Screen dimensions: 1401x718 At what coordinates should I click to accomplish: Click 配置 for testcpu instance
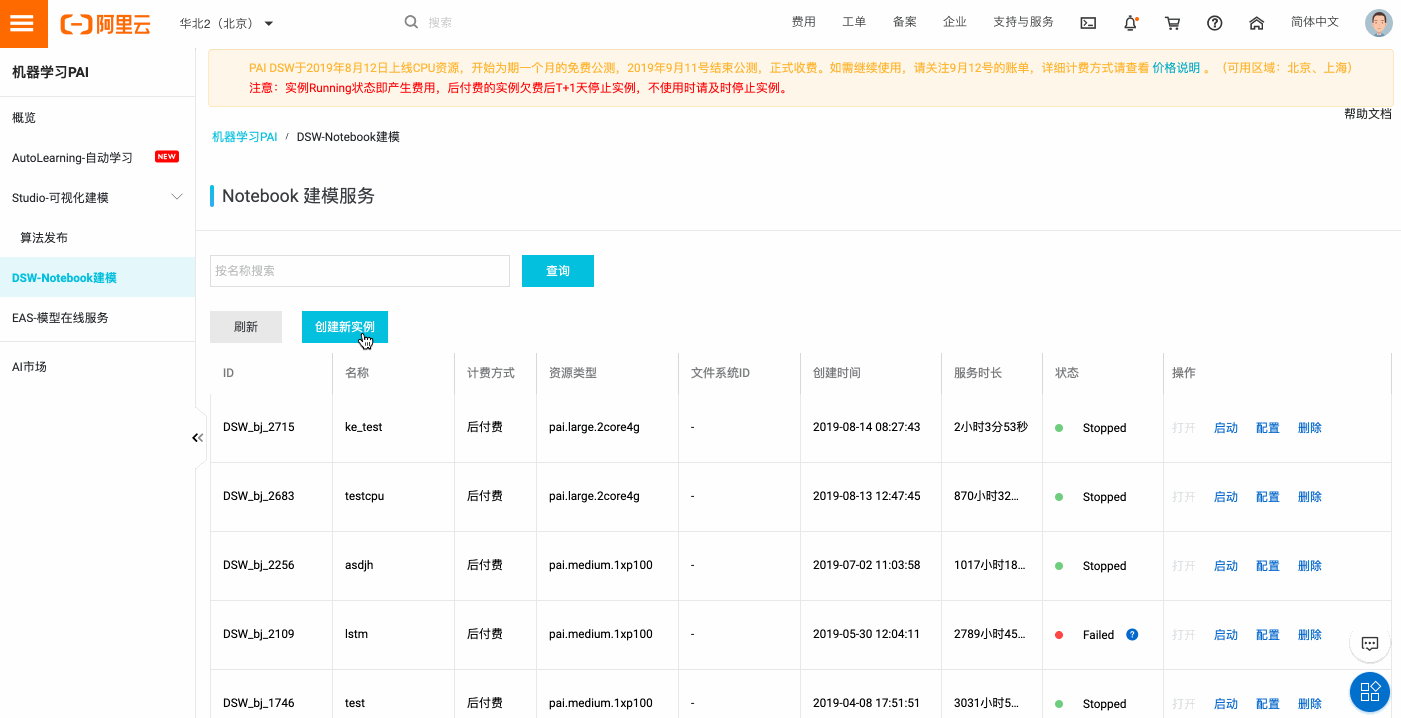tap(1268, 497)
